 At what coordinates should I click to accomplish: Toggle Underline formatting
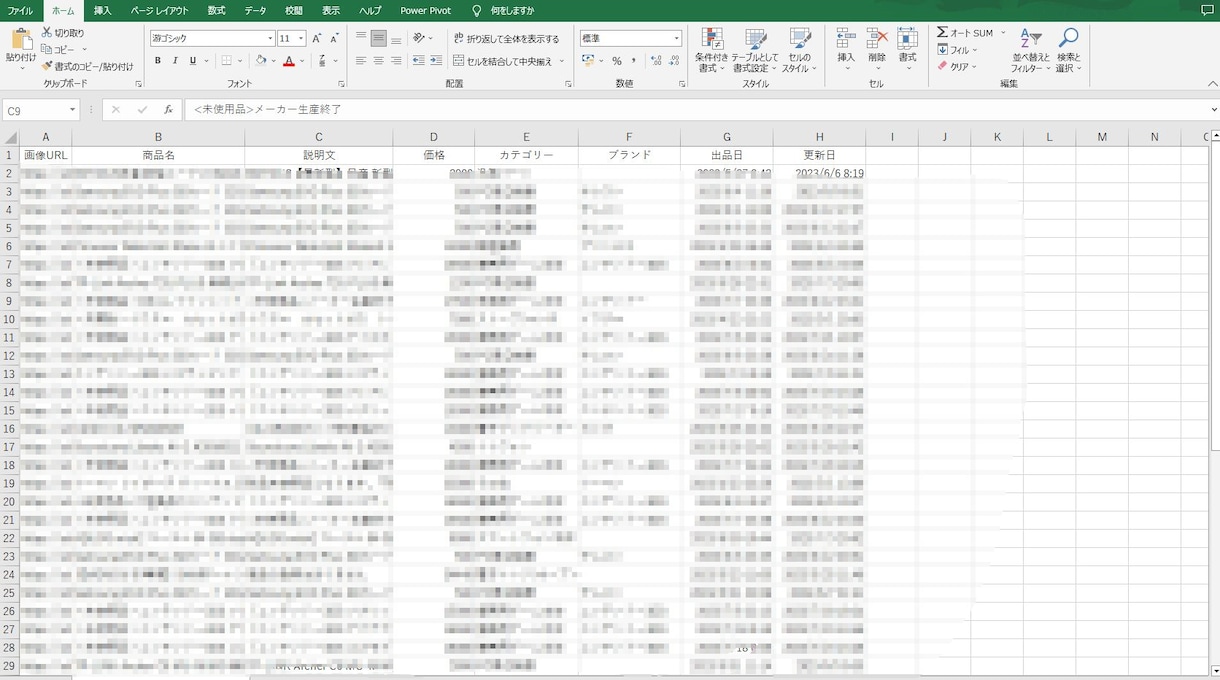coord(192,61)
